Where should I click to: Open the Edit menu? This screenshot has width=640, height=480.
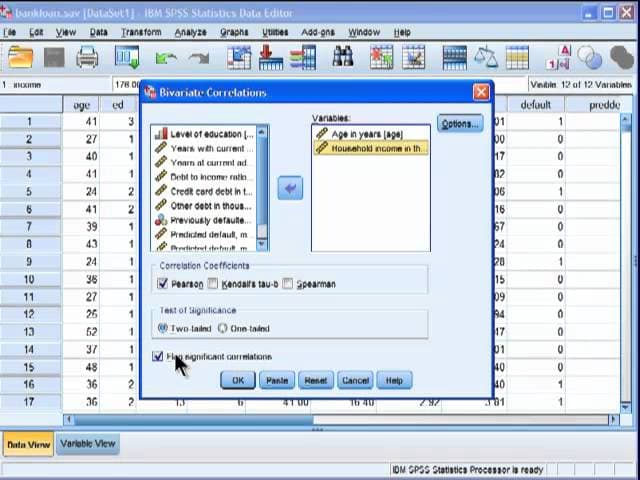pos(36,32)
